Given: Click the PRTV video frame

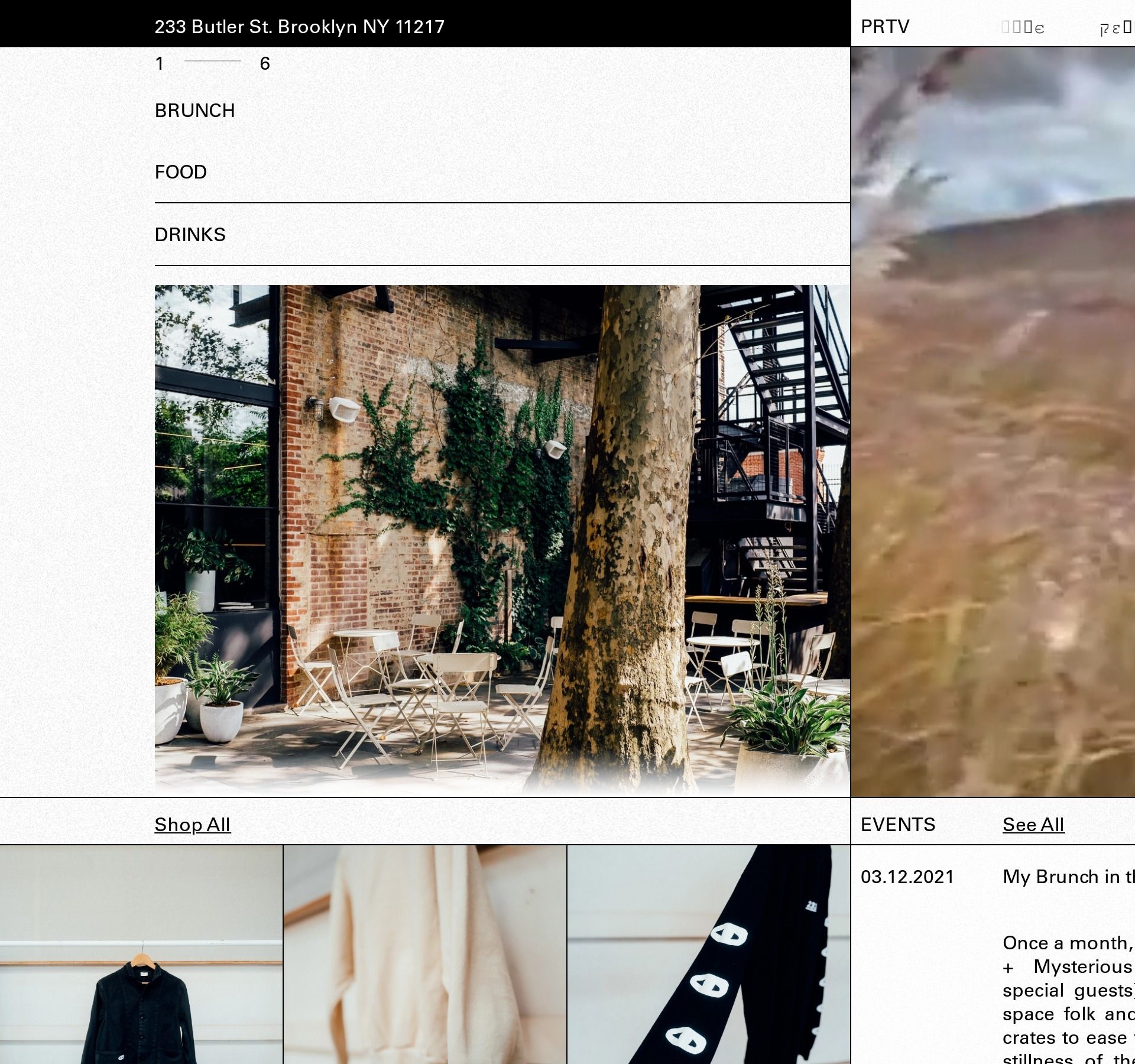Looking at the screenshot, I should tap(993, 421).
